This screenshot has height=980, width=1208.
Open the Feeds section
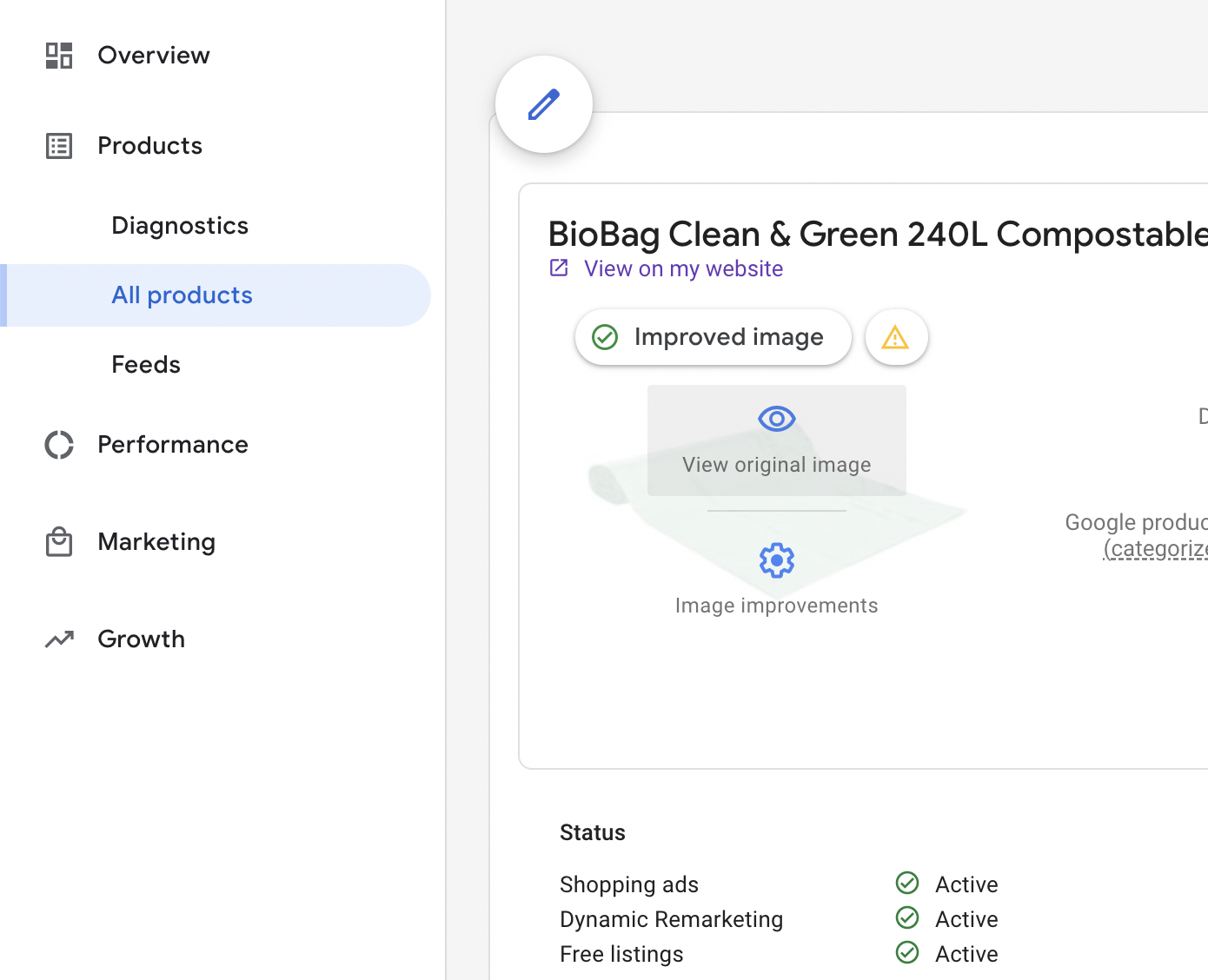[146, 365]
